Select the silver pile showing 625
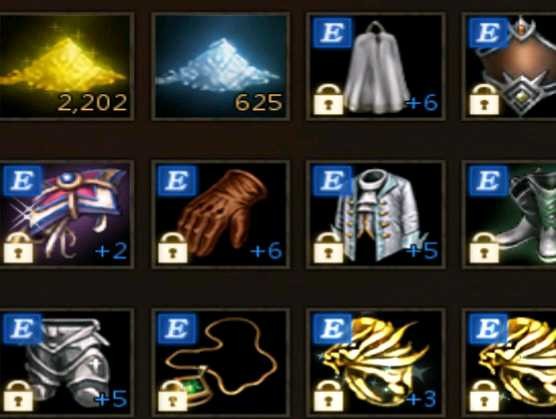The width and height of the screenshot is (556, 419). point(221,67)
